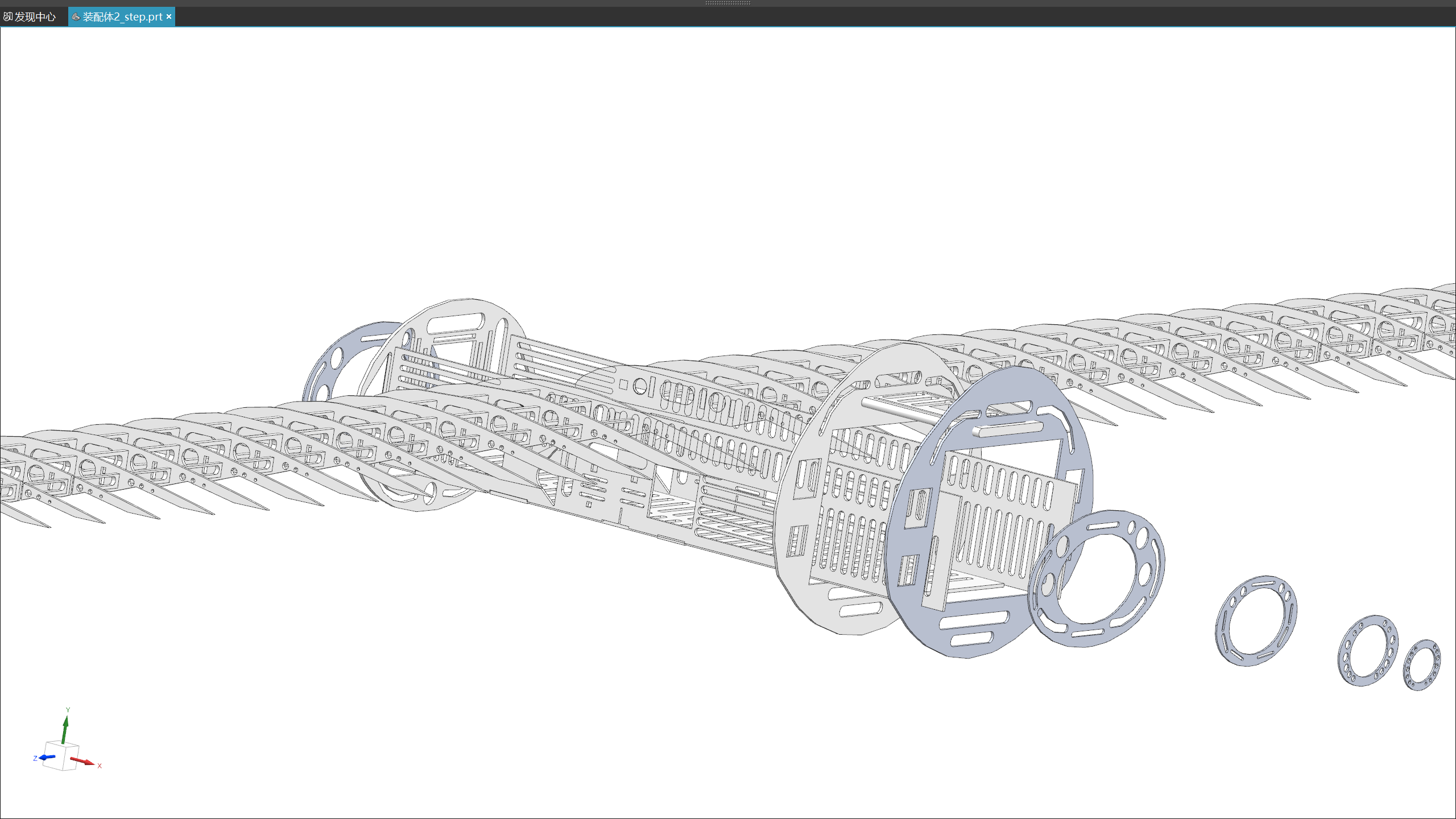1456x819 pixels.
Task: Click the blue Z axis arrow on triad
Action: click(x=47, y=757)
